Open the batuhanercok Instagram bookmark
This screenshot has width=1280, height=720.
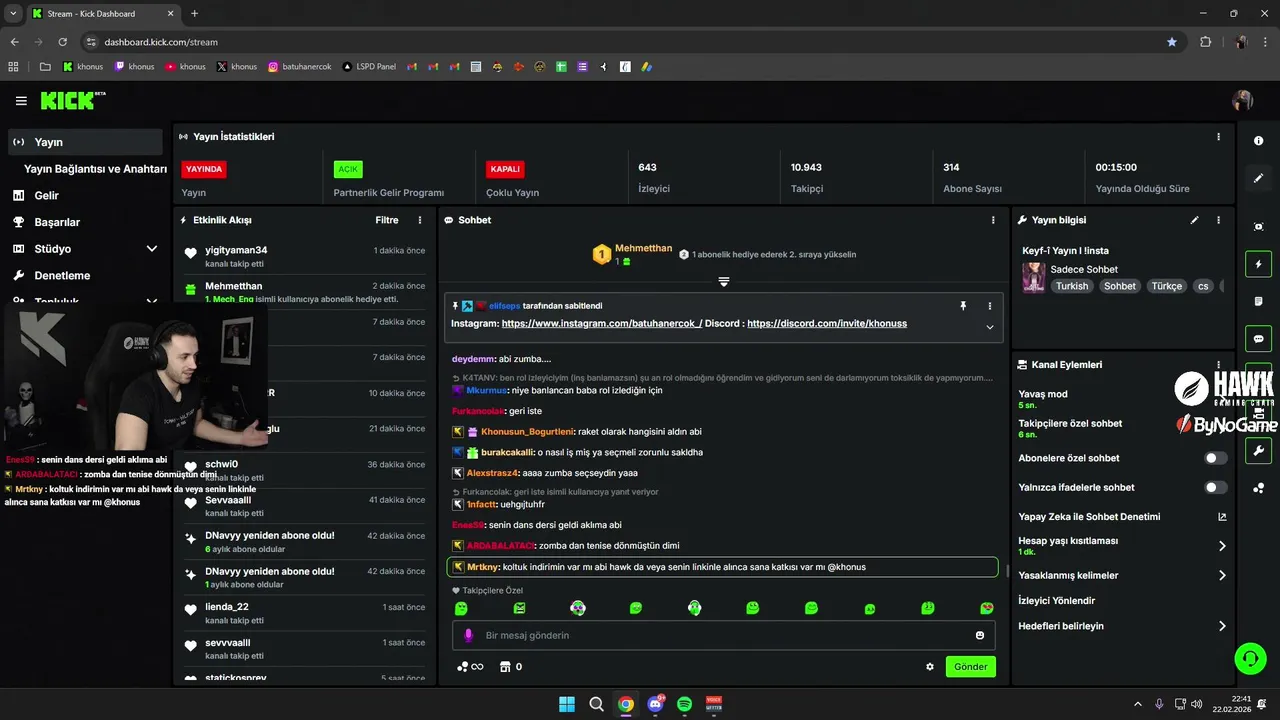coord(298,67)
